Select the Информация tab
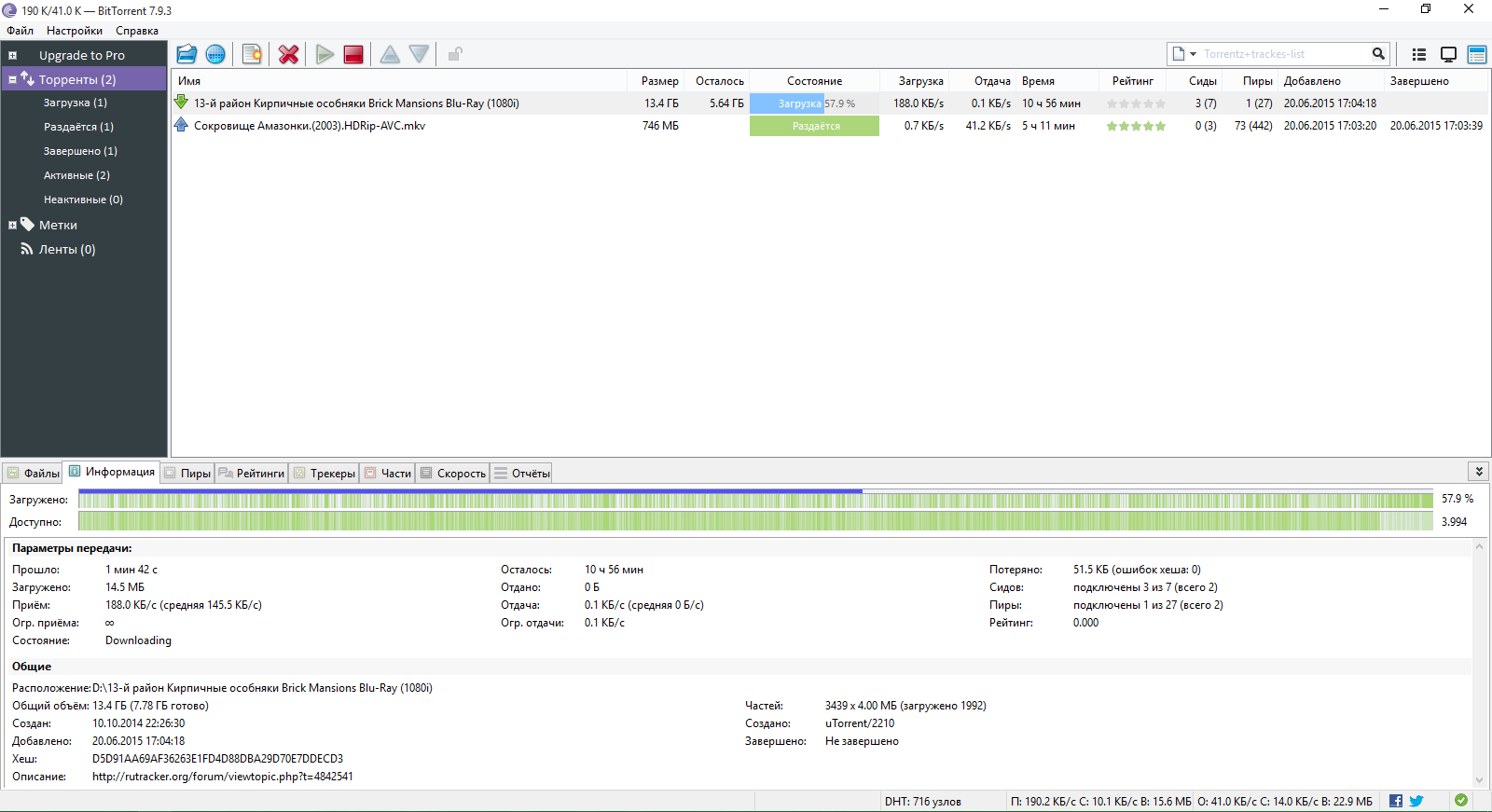 pos(112,472)
